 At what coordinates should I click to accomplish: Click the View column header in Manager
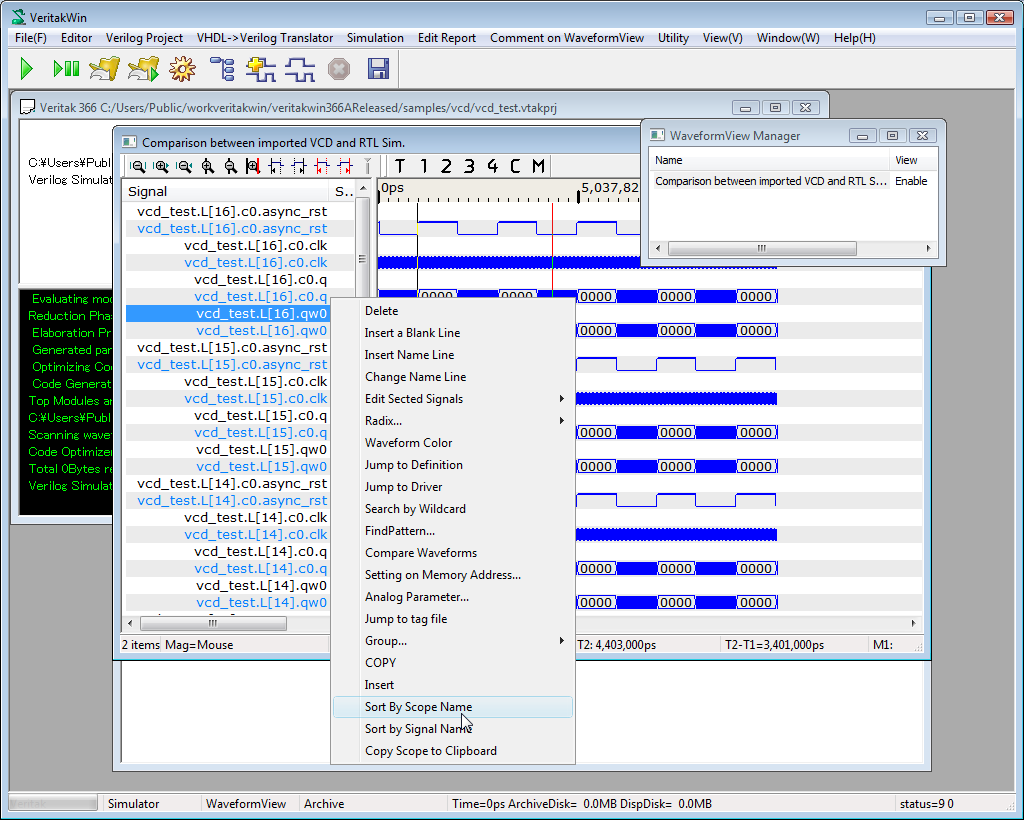[x=914, y=160]
